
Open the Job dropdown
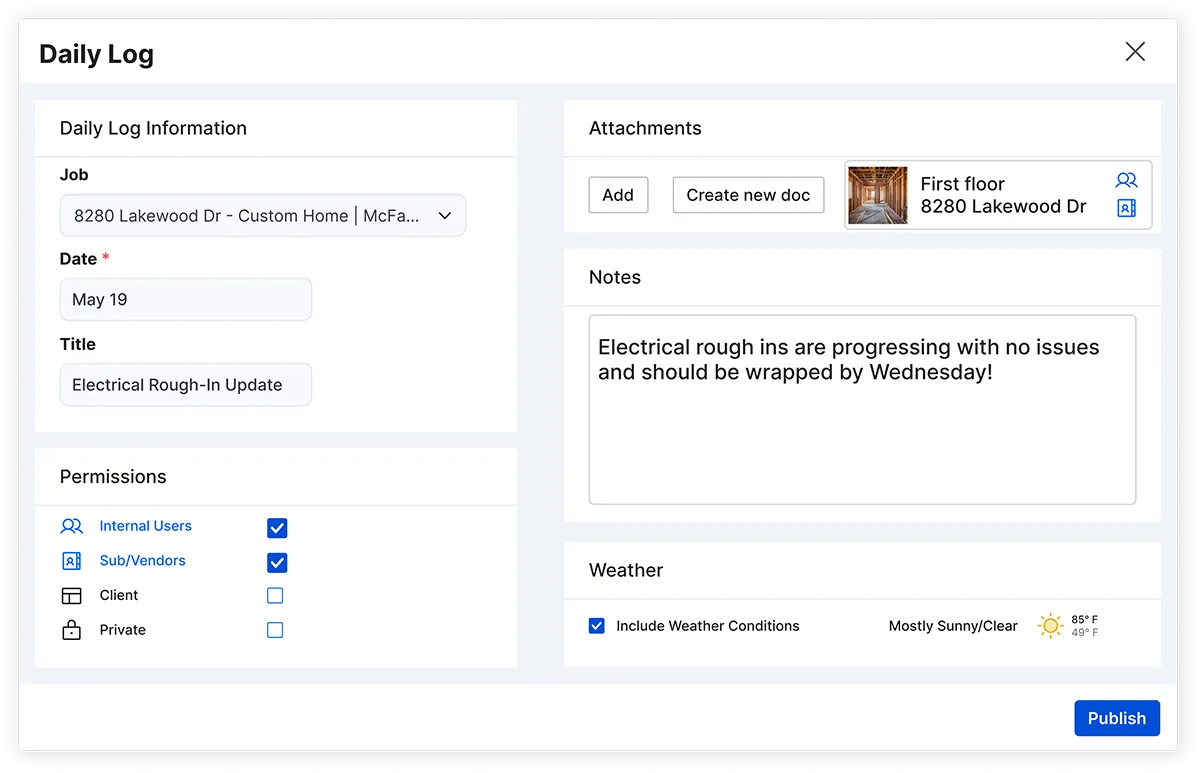[x=263, y=215]
